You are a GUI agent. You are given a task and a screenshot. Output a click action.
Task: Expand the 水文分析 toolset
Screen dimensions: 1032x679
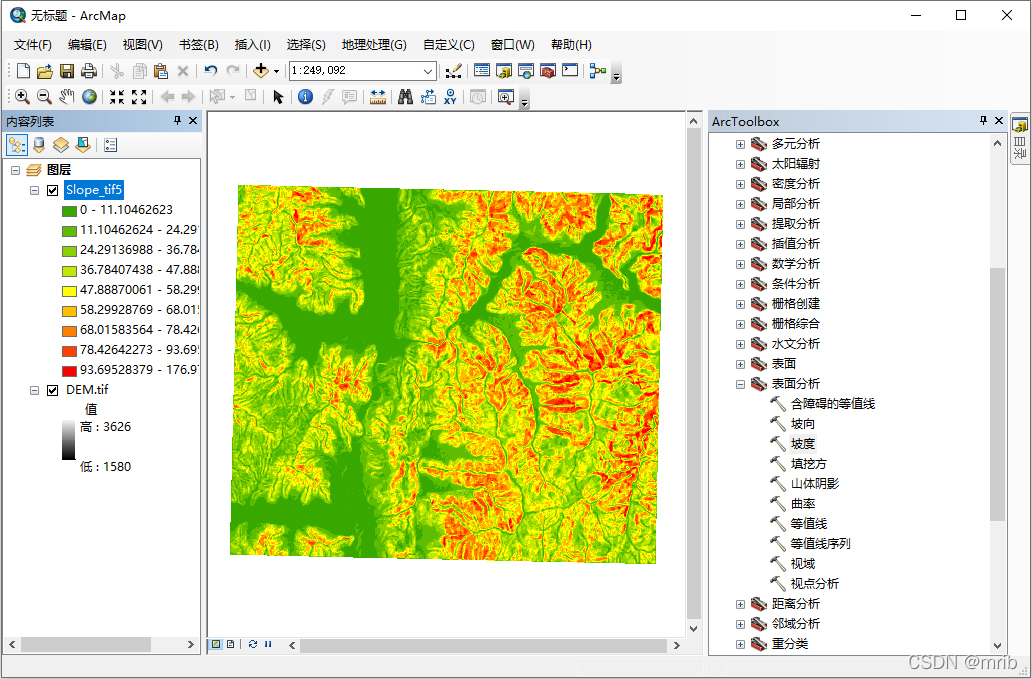tap(740, 344)
